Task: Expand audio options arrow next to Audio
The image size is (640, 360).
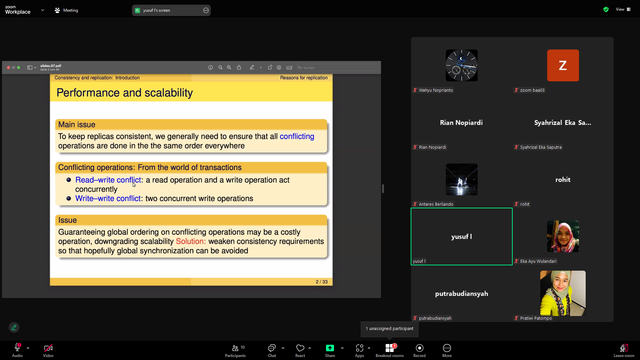Action: point(28,348)
